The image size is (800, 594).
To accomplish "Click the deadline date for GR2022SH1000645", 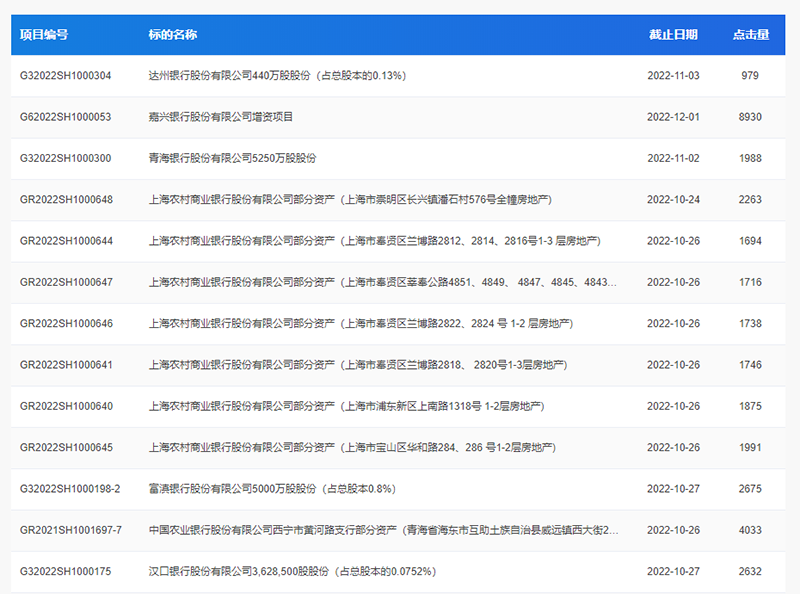I will 673,448.
